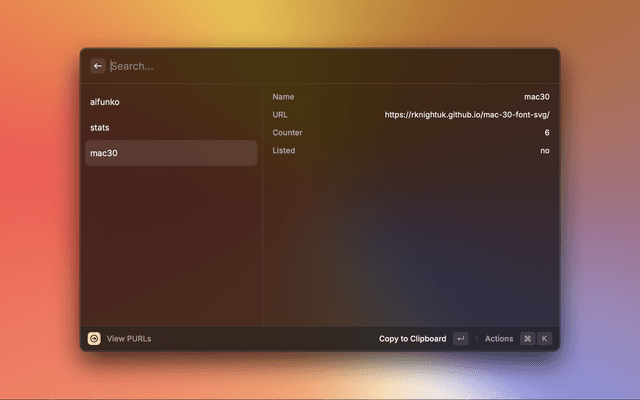Choose the mac30 item in list
The width and height of the screenshot is (640, 400).
(171, 153)
